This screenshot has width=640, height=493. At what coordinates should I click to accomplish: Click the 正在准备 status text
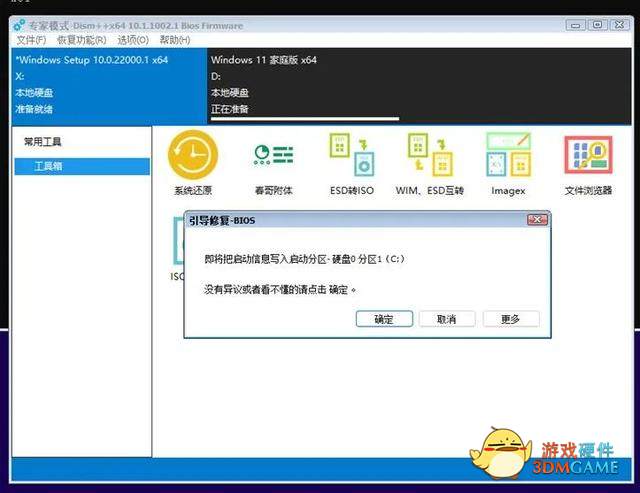tap(230, 109)
